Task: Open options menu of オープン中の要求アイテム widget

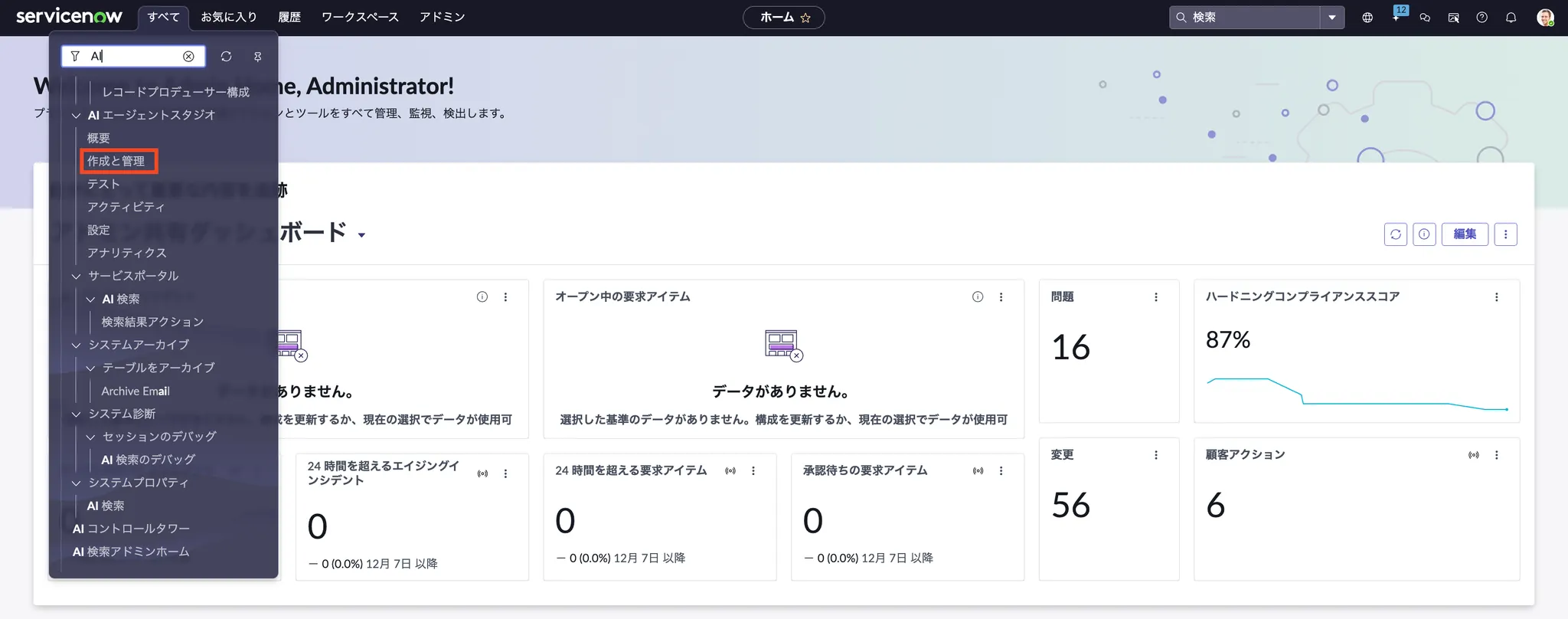Action: coord(1001,296)
